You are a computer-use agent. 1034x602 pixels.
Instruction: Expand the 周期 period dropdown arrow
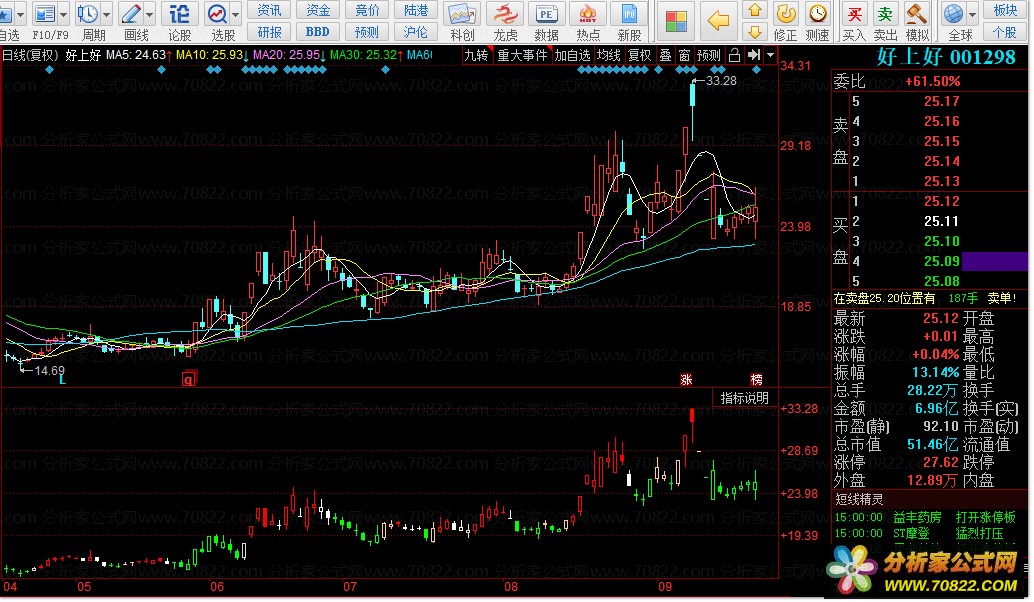point(106,14)
